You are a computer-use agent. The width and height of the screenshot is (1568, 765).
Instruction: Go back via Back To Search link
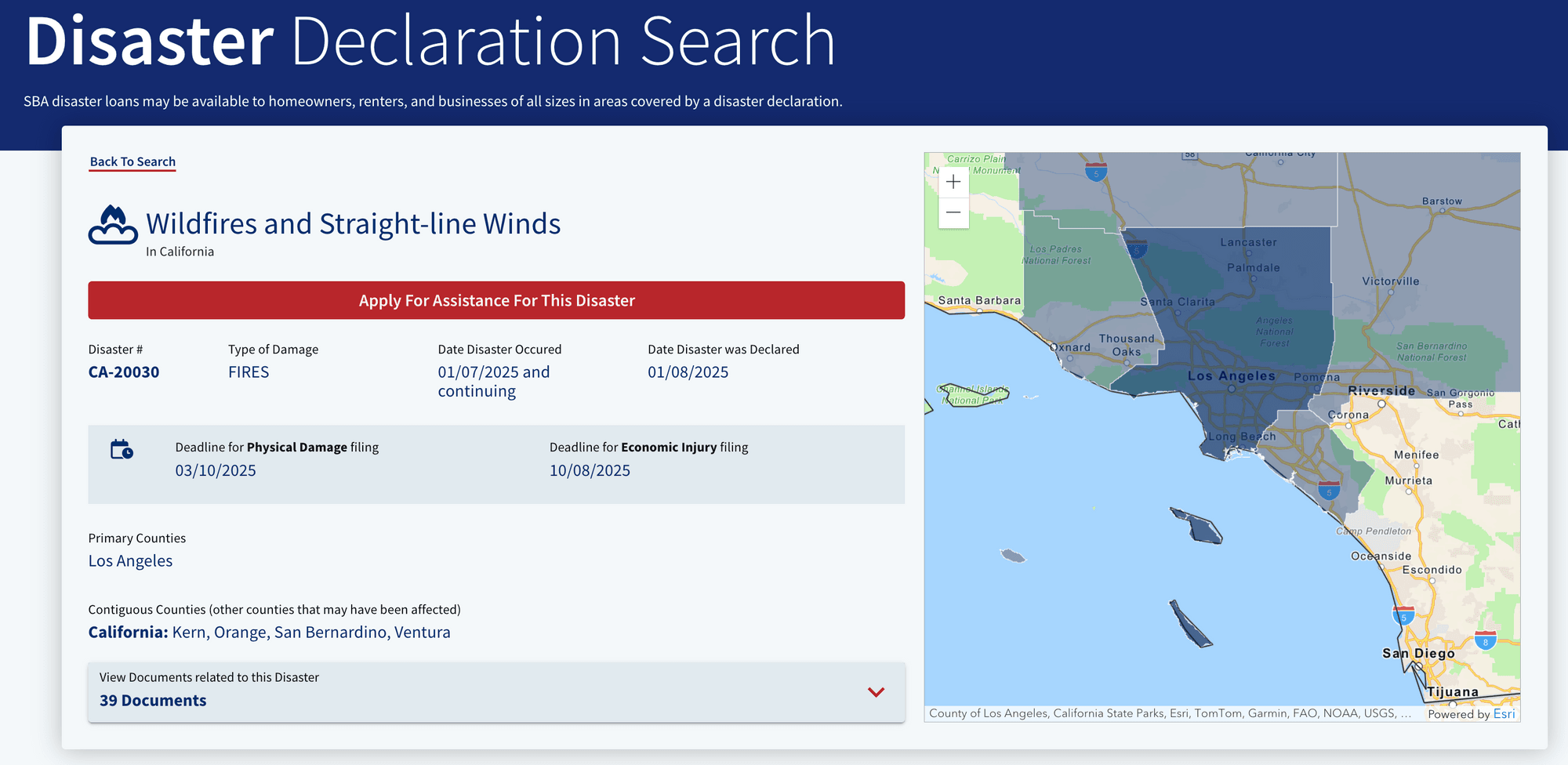coord(132,161)
